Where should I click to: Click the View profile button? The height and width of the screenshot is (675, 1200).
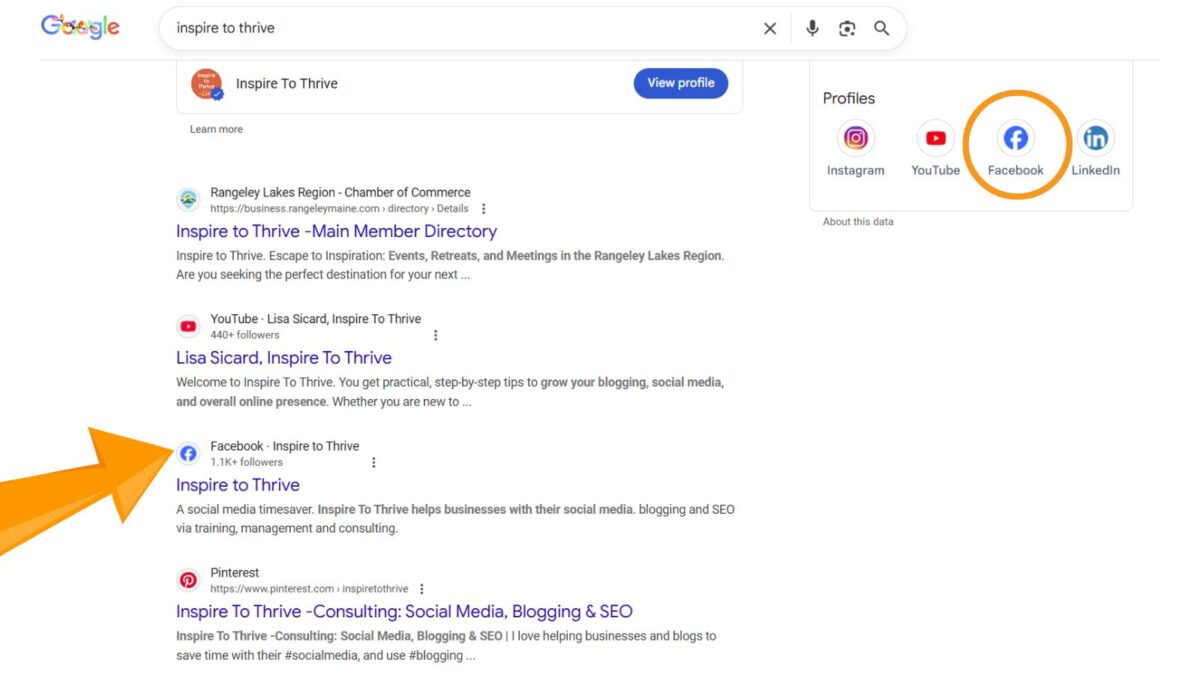click(681, 83)
